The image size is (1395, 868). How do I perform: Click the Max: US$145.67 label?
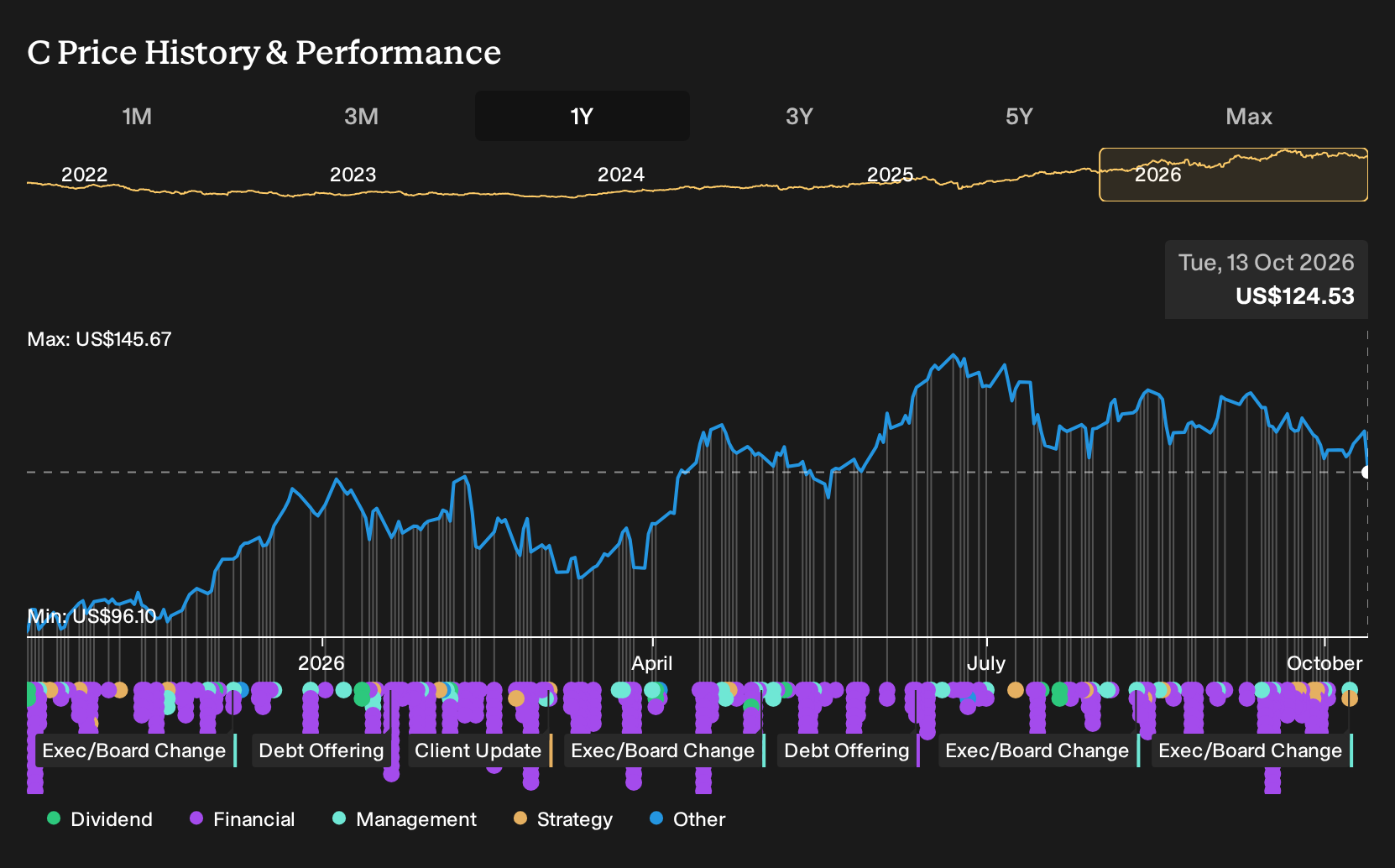coord(99,339)
